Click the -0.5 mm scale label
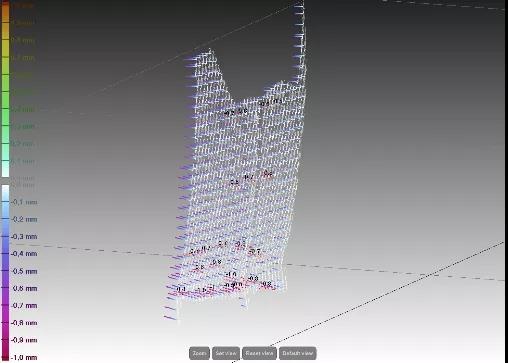This screenshot has height=363, width=508. click(24, 271)
